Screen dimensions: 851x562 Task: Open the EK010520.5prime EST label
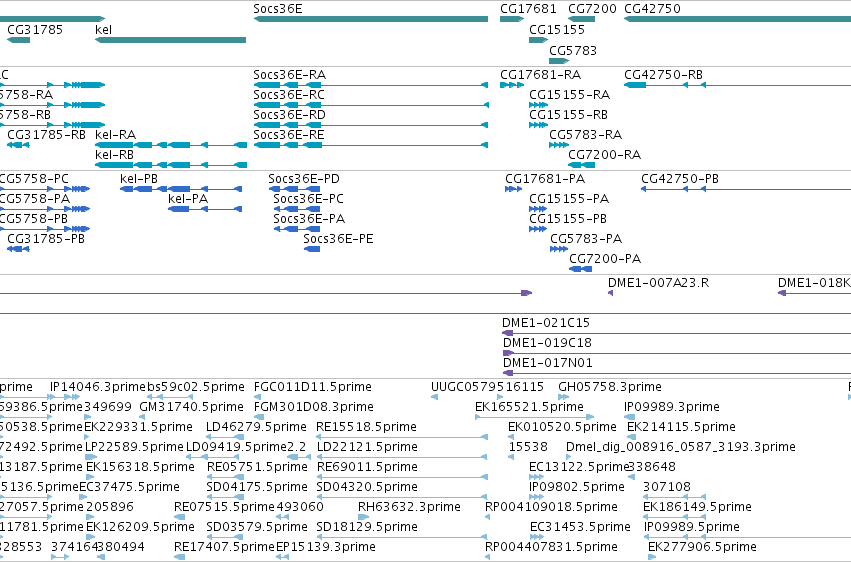(x=562, y=427)
